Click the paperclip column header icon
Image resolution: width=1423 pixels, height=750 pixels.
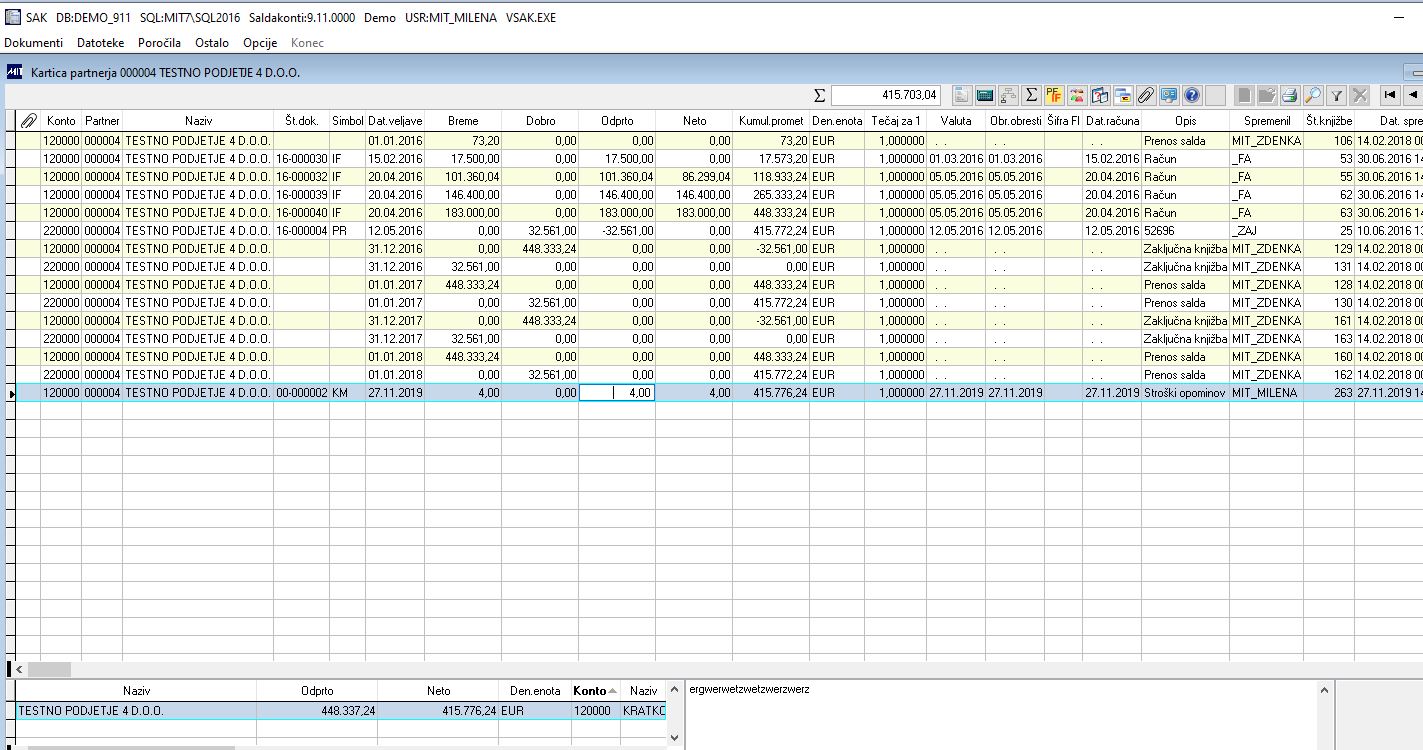point(28,120)
